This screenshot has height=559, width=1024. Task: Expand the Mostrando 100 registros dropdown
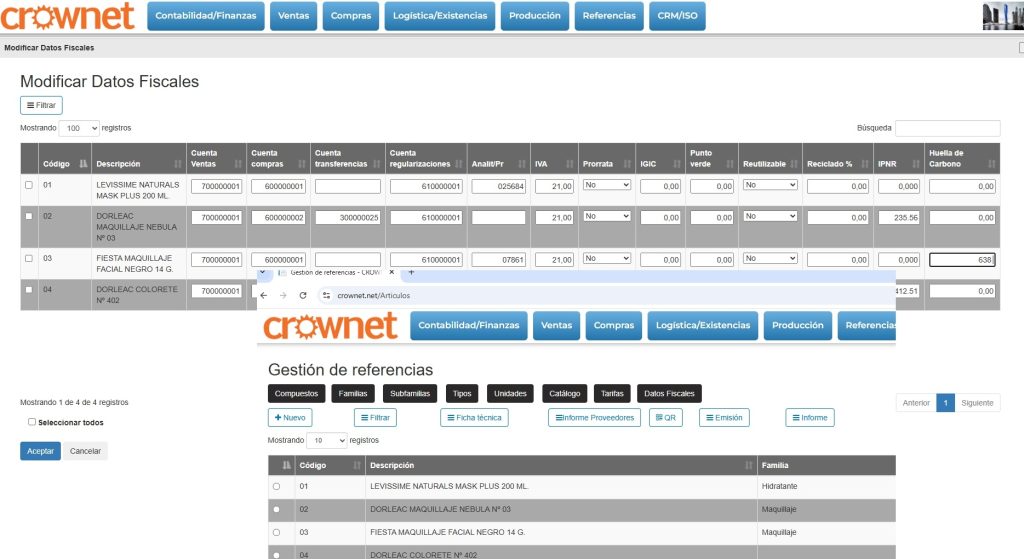pyautogui.click(x=79, y=128)
